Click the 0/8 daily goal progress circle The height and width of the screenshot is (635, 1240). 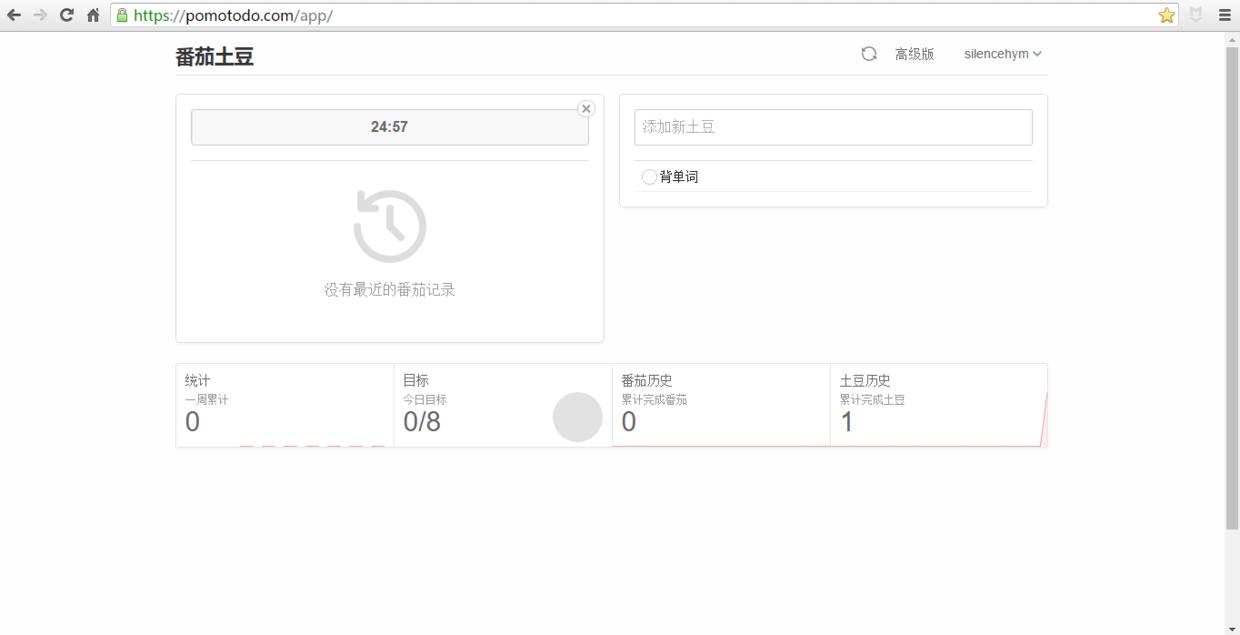(577, 417)
